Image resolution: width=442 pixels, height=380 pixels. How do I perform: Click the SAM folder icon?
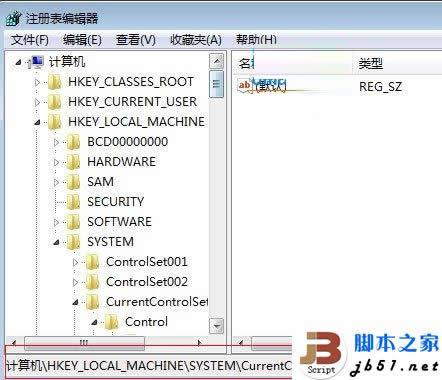pyautogui.click(x=73, y=182)
